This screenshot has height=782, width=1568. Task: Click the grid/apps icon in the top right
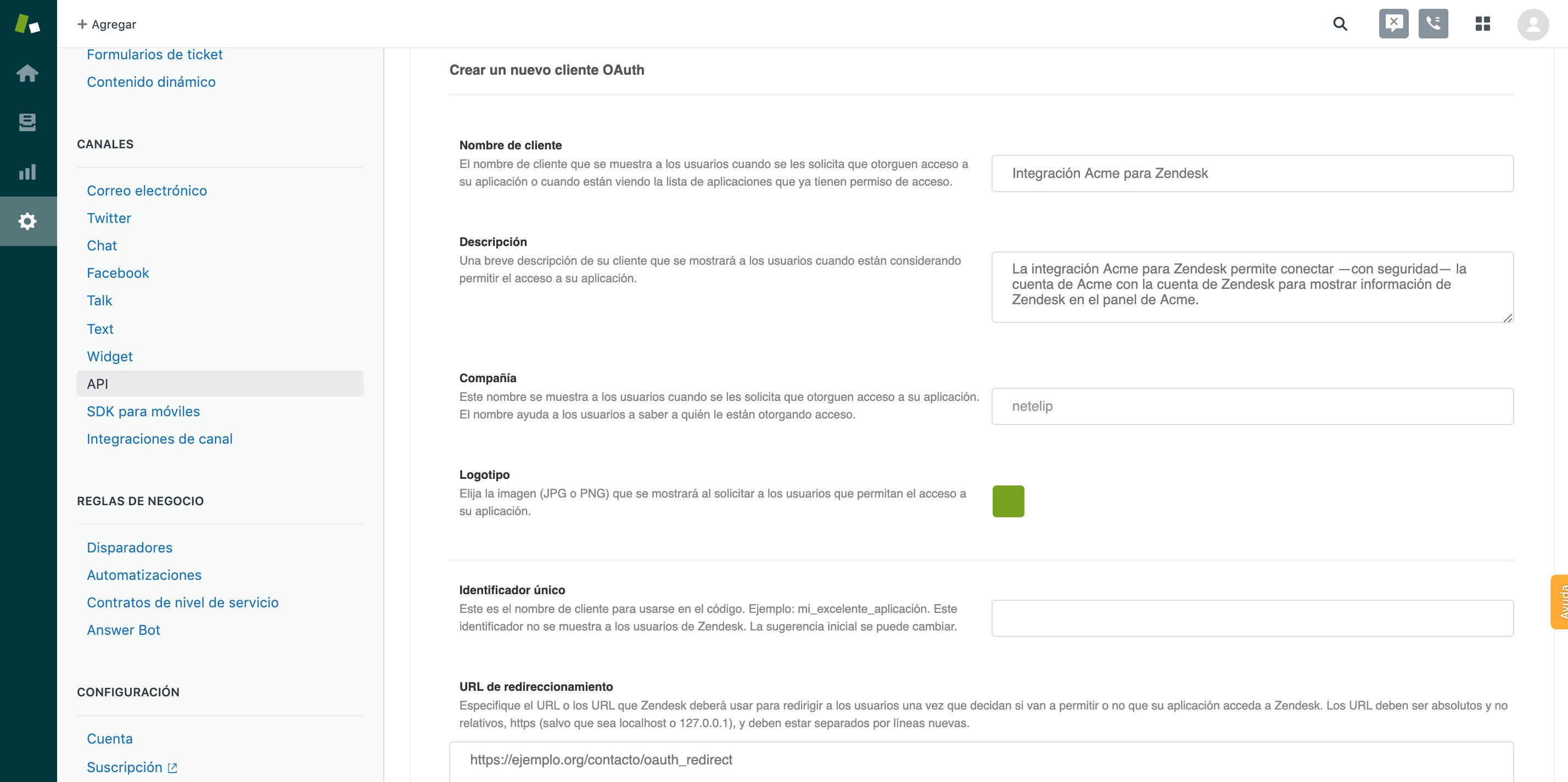point(1484,23)
